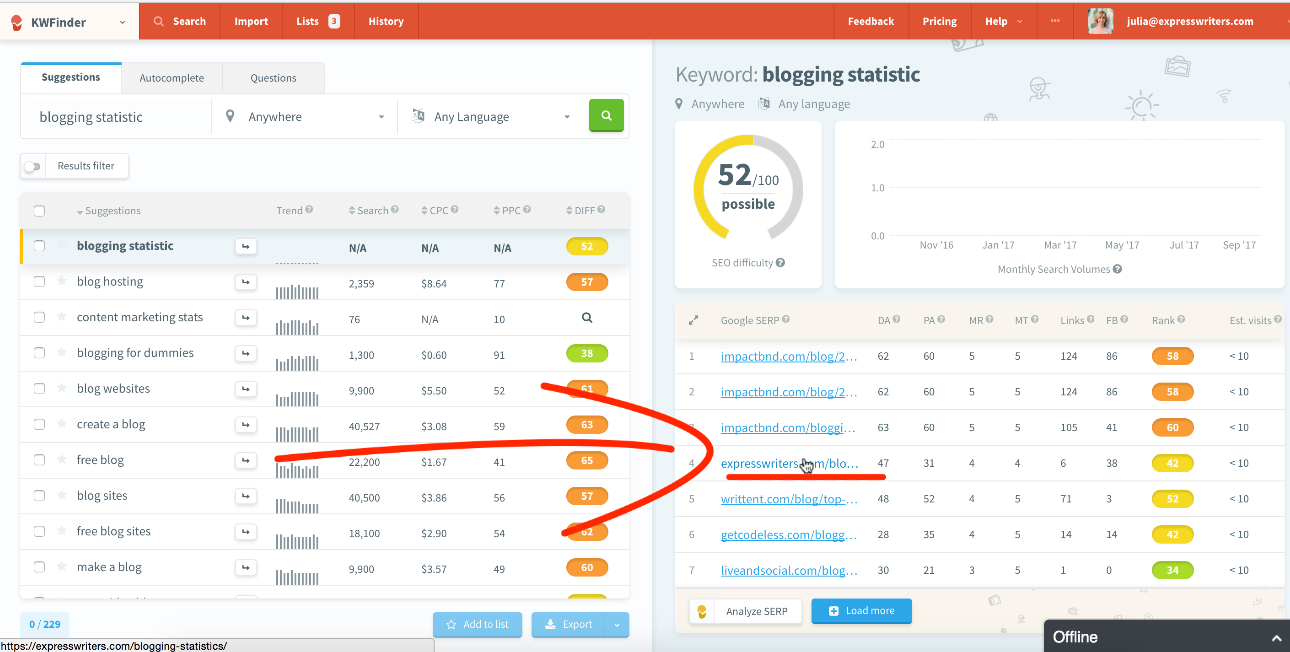Image resolution: width=1290 pixels, height=652 pixels.
Task: Sort by the CPC column
Action: 434,210
